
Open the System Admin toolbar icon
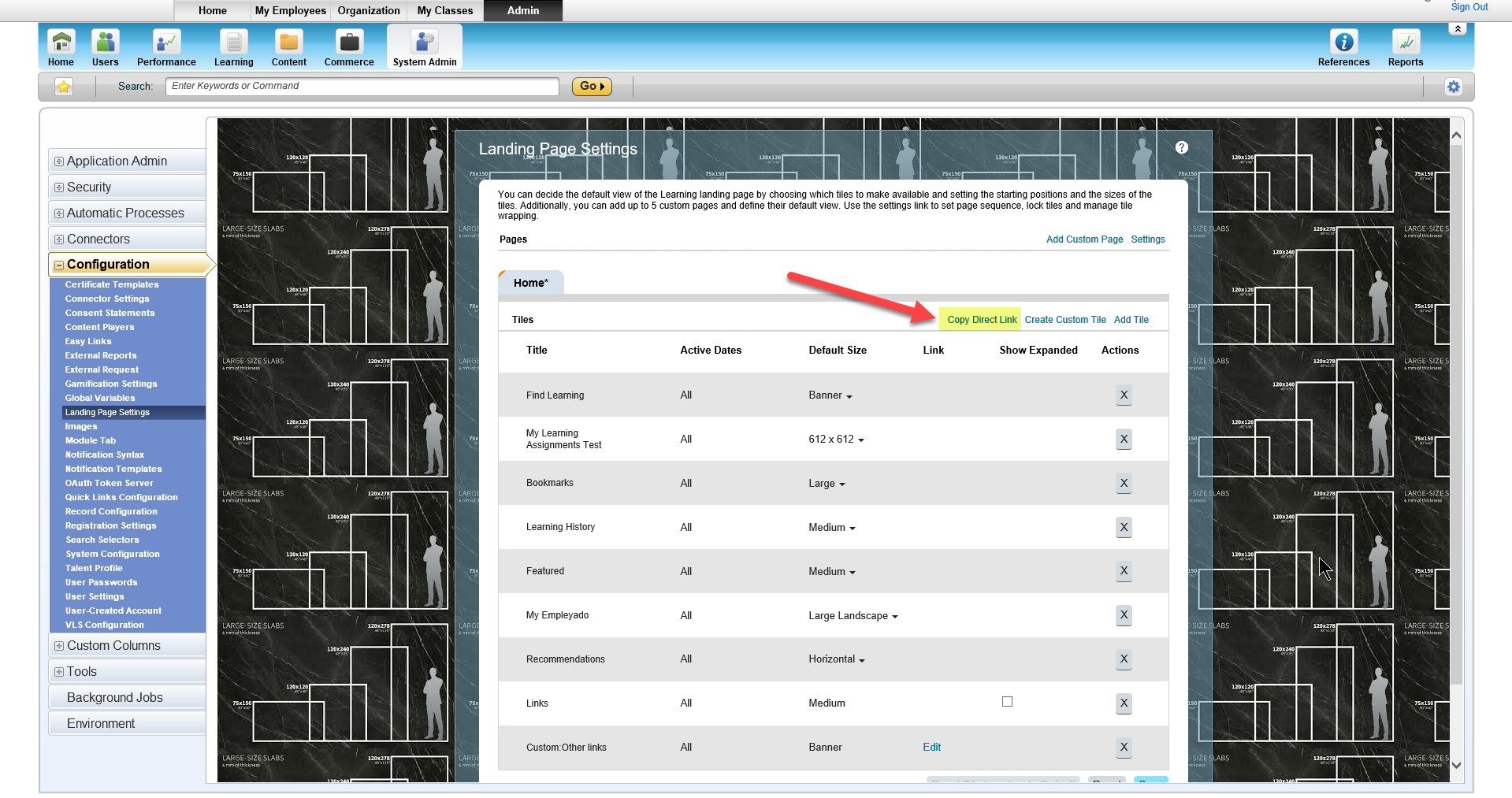tap(425, 47)
